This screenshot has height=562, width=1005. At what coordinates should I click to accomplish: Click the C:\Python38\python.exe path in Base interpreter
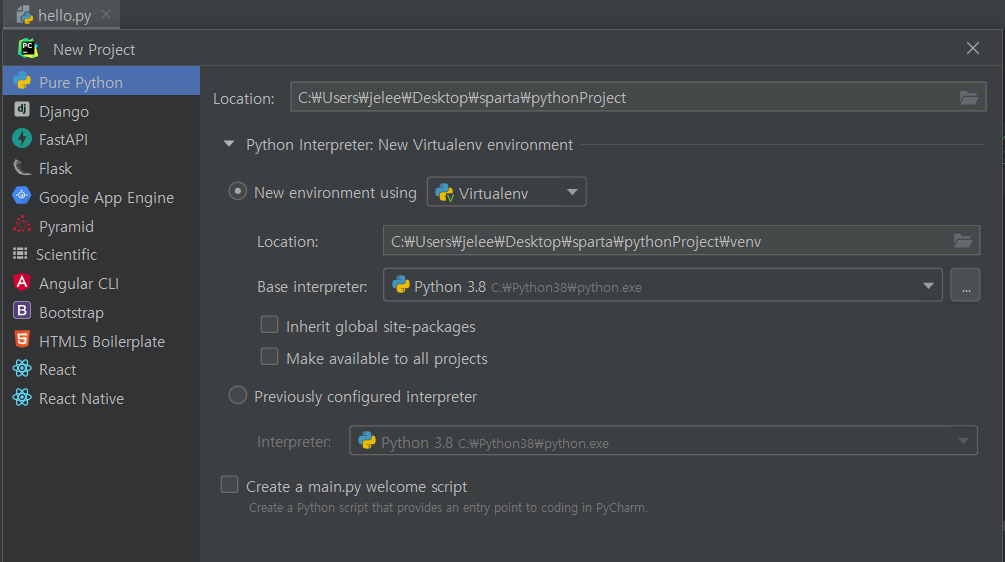[566, 288]
